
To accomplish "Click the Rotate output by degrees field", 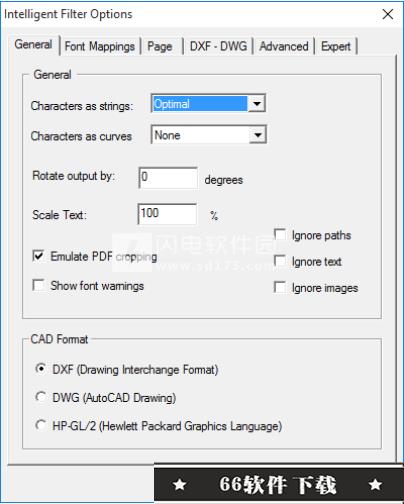I will pos(168,178).
